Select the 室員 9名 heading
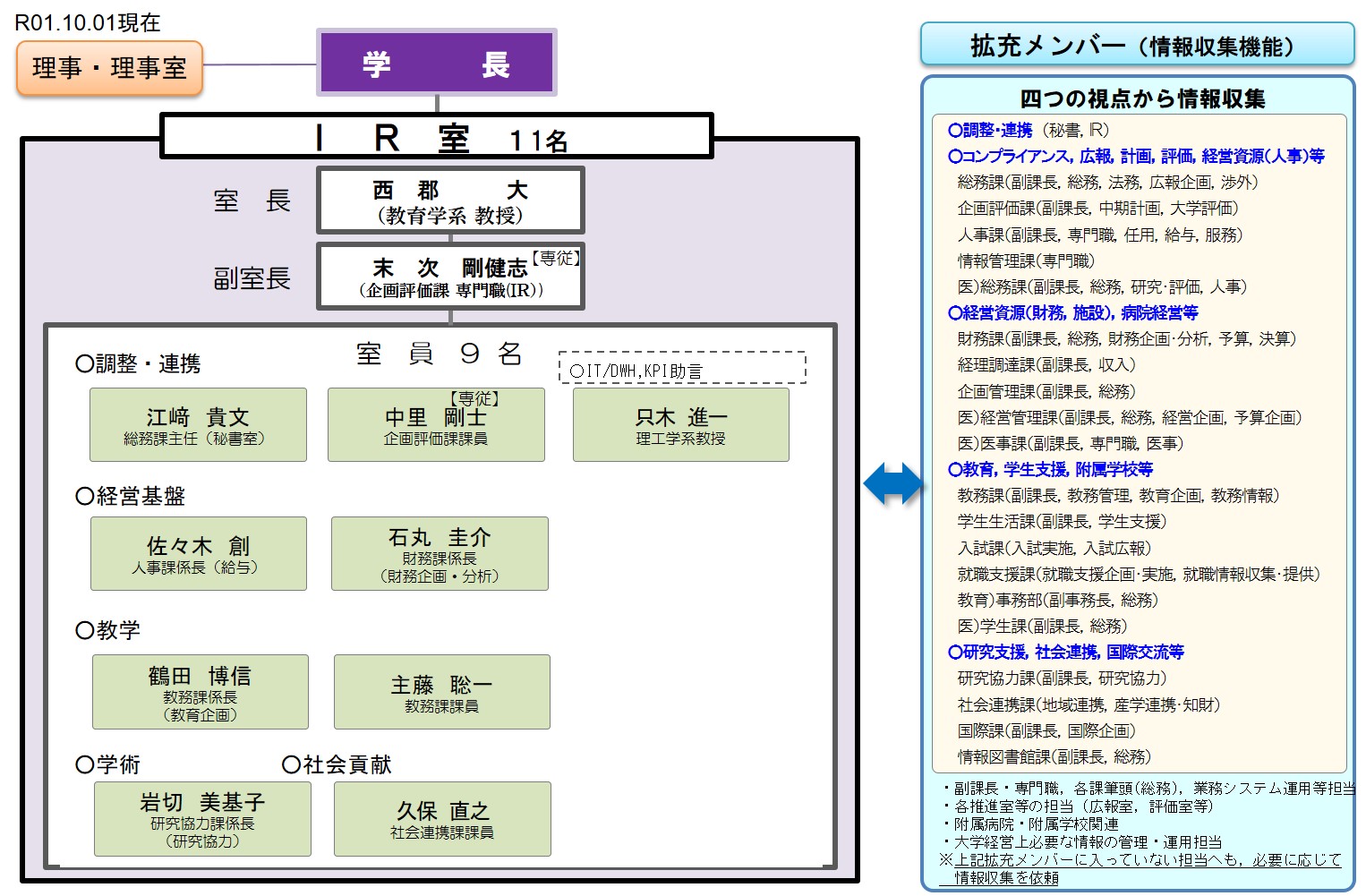1366x896 pixels. [x=439, y=354]
